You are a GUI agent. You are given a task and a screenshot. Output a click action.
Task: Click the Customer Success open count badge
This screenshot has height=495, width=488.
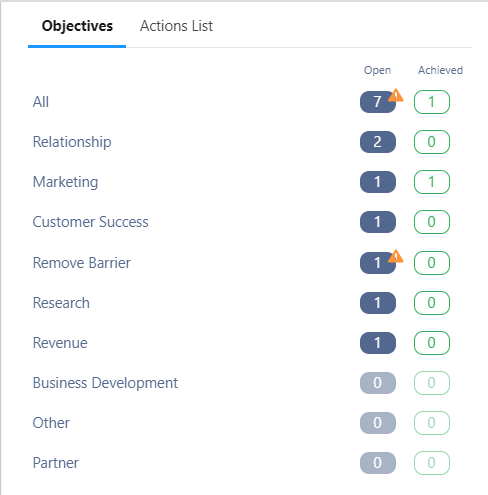point(378,222)
